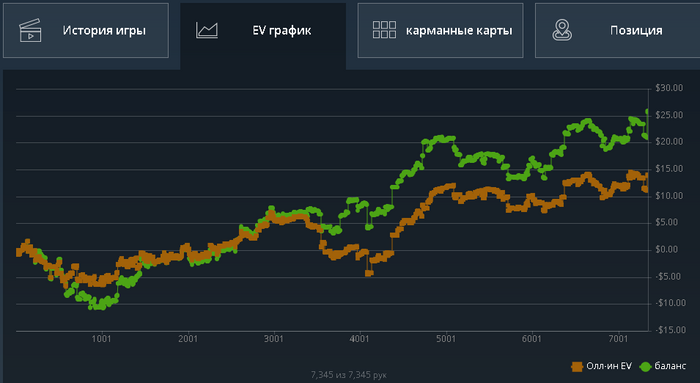Screen dimensions: 700x383
Task: Open the Позиция tab
Action: click(x=617, y=30)
